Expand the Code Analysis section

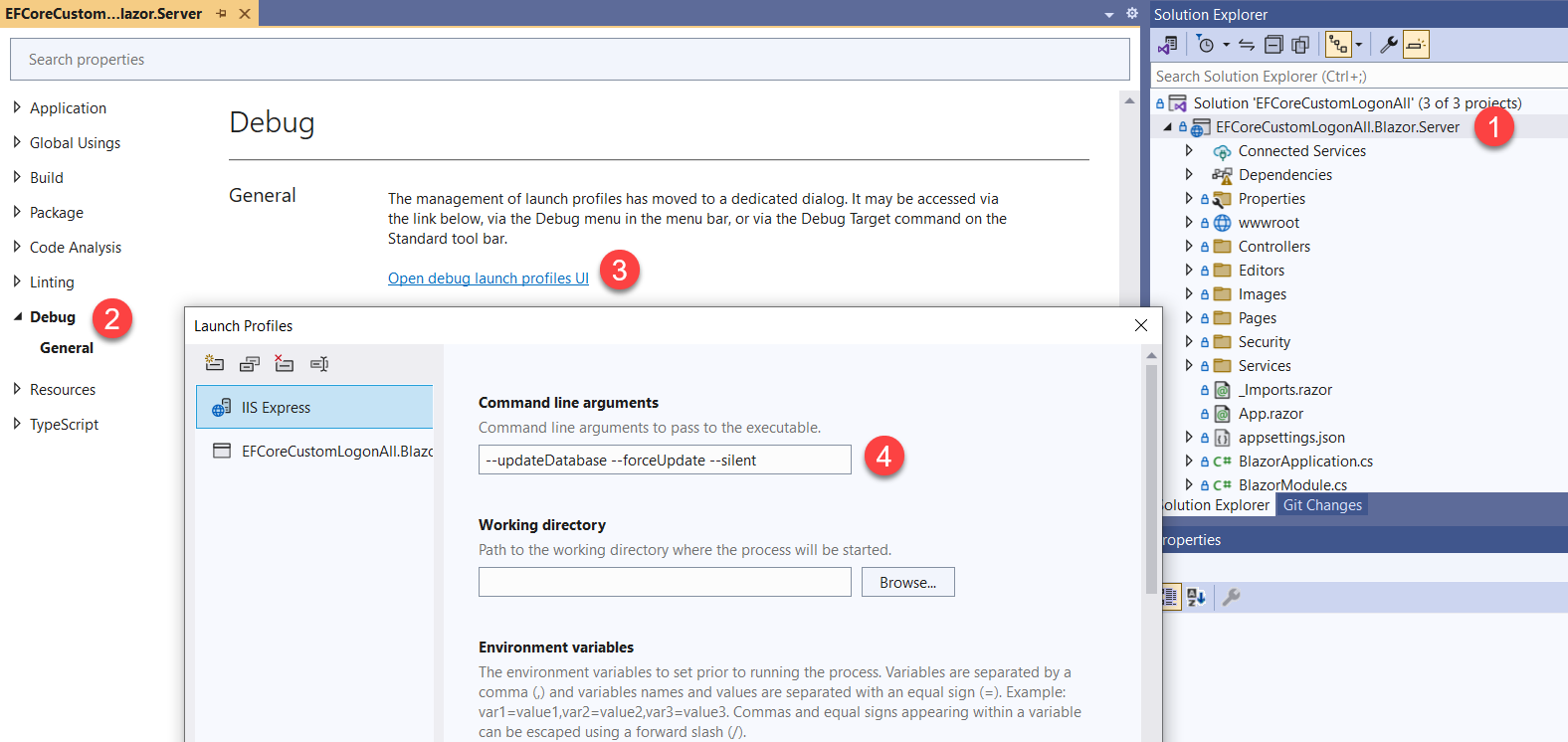(x=17, y=247)
